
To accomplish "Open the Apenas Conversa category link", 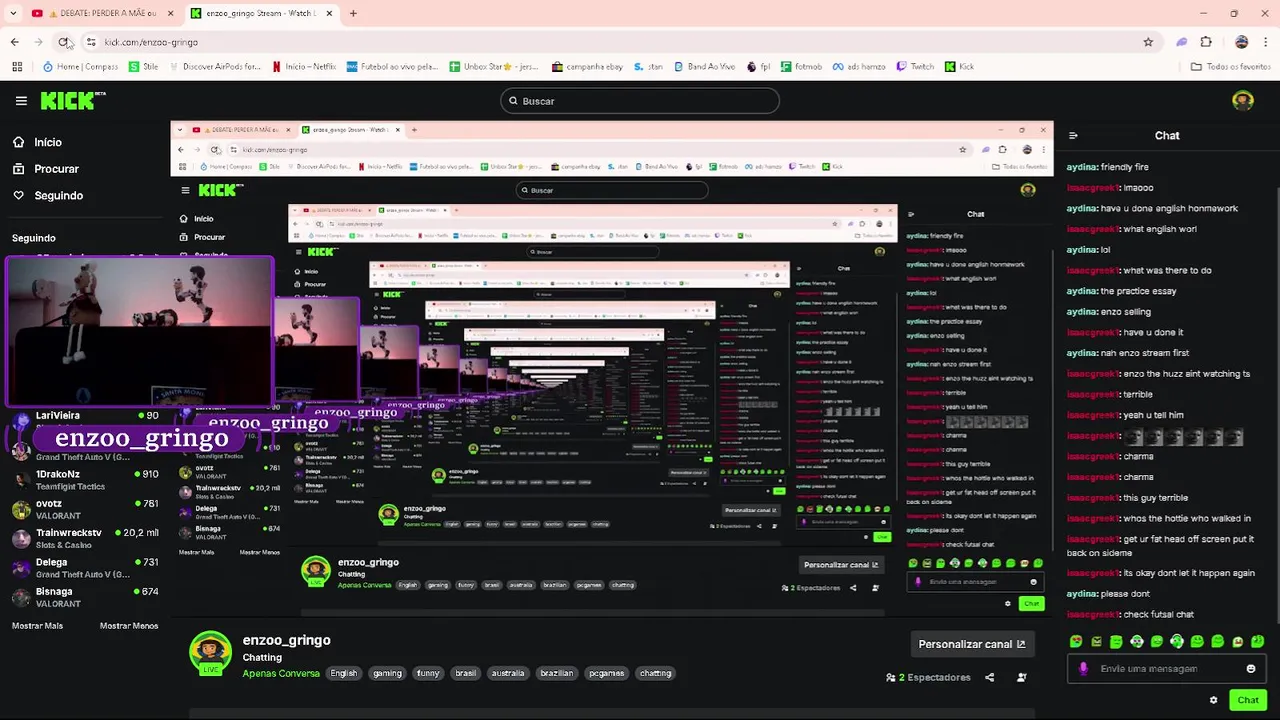I will pos(281,674).
